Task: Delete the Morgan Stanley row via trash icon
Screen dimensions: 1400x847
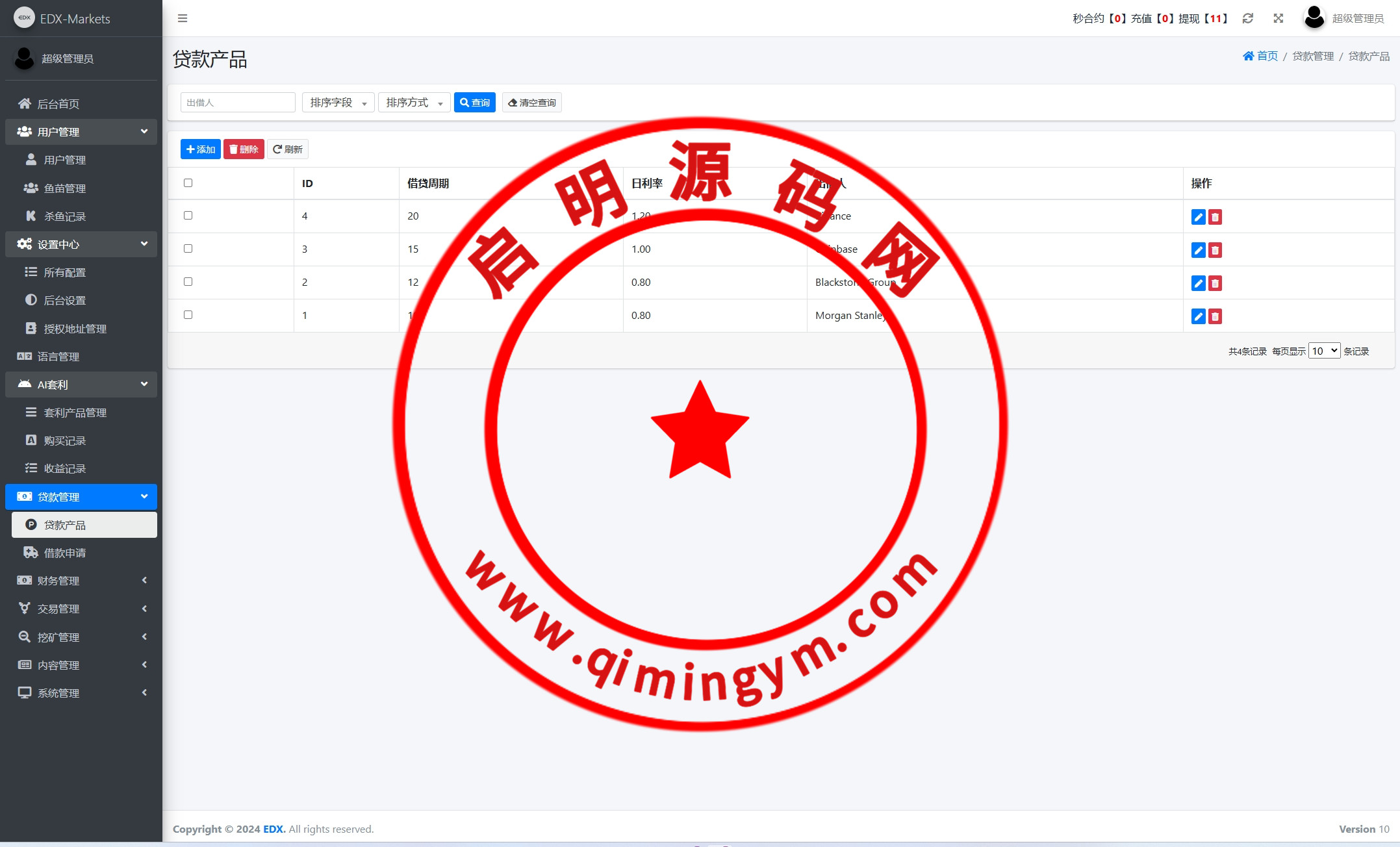Action: (x=1215, y=316)
